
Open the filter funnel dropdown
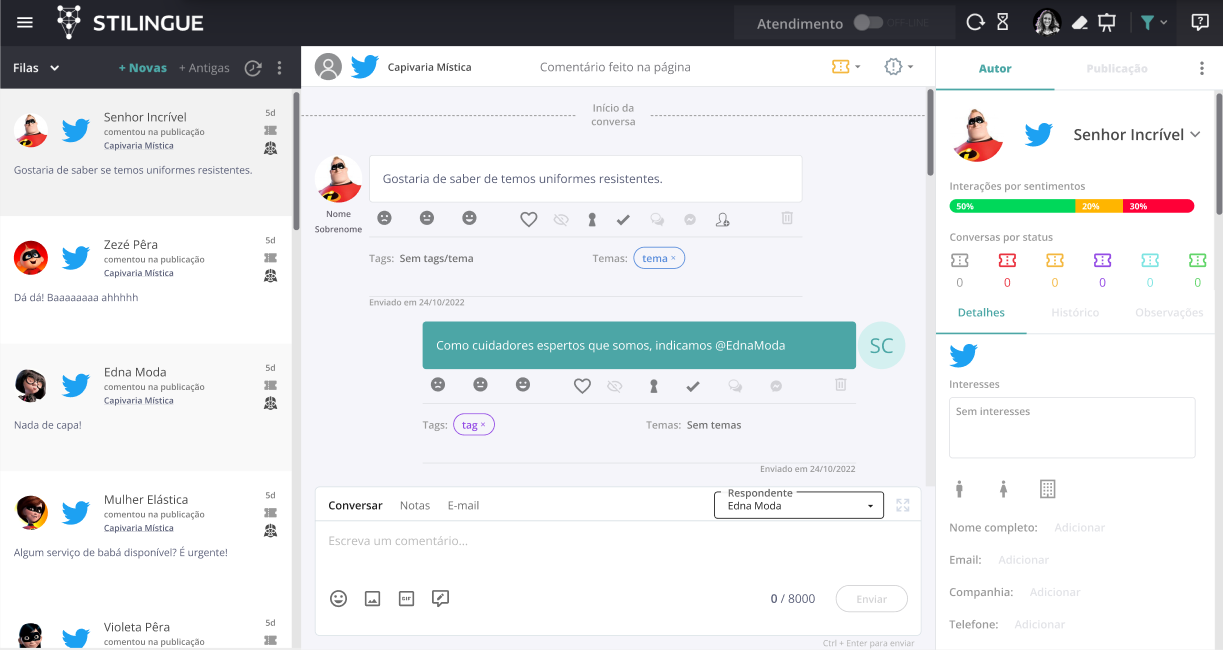[1153, 22]
